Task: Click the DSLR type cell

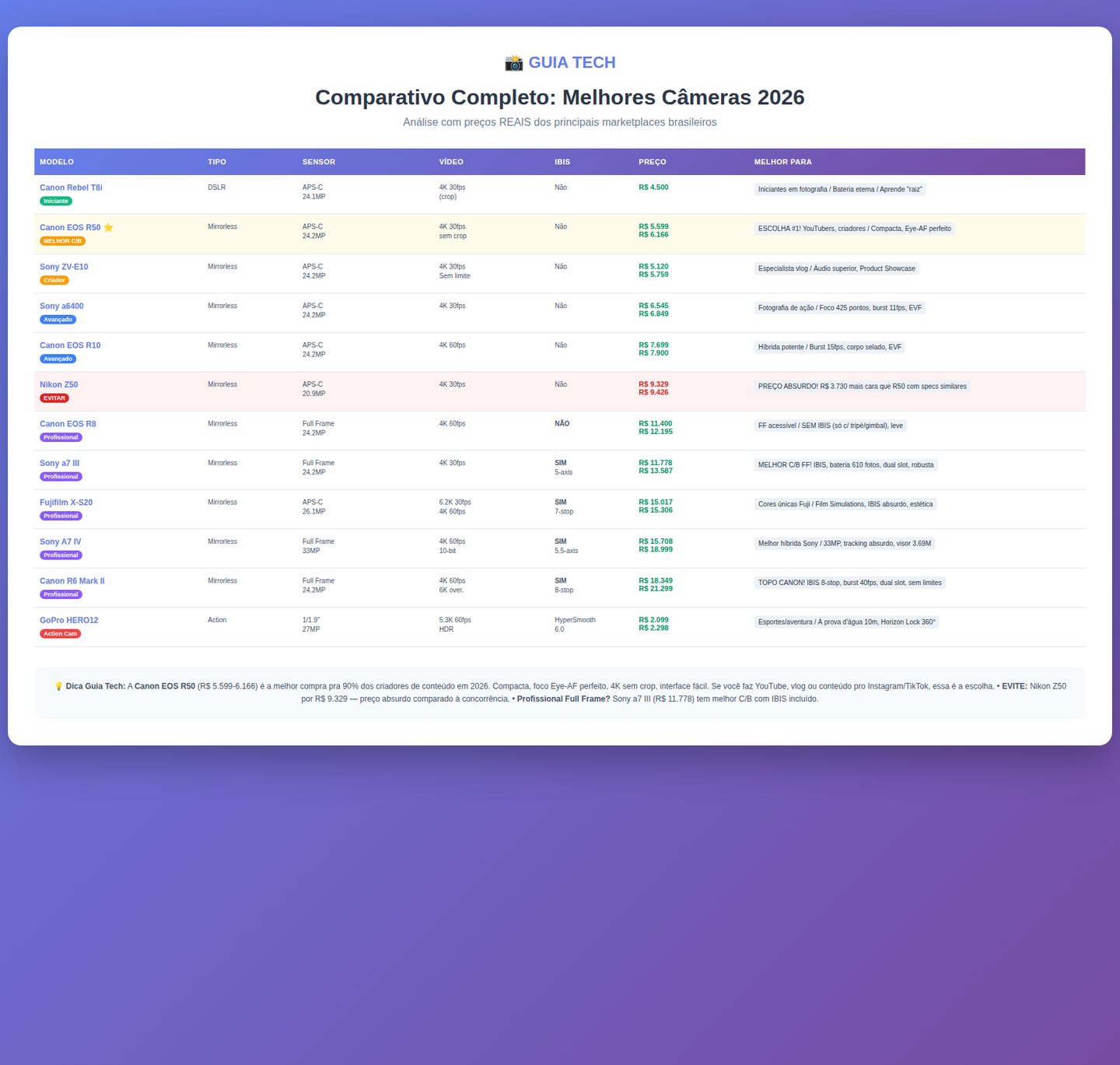Action: coord(217,187)
